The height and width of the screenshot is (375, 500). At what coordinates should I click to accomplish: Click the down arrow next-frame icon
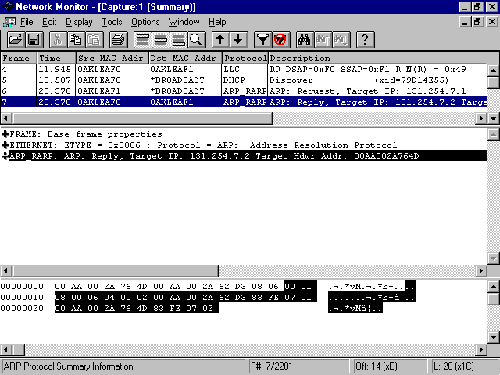(x=238, y=40)
